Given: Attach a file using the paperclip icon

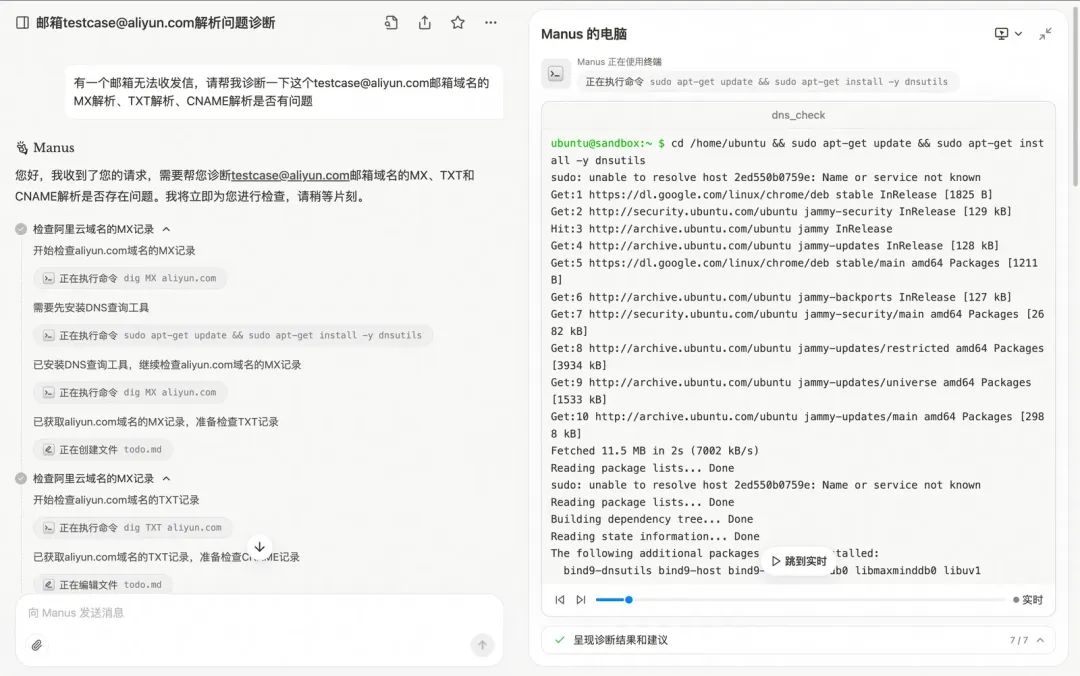Looking at the screenshot, I should (x=37, y=645).
